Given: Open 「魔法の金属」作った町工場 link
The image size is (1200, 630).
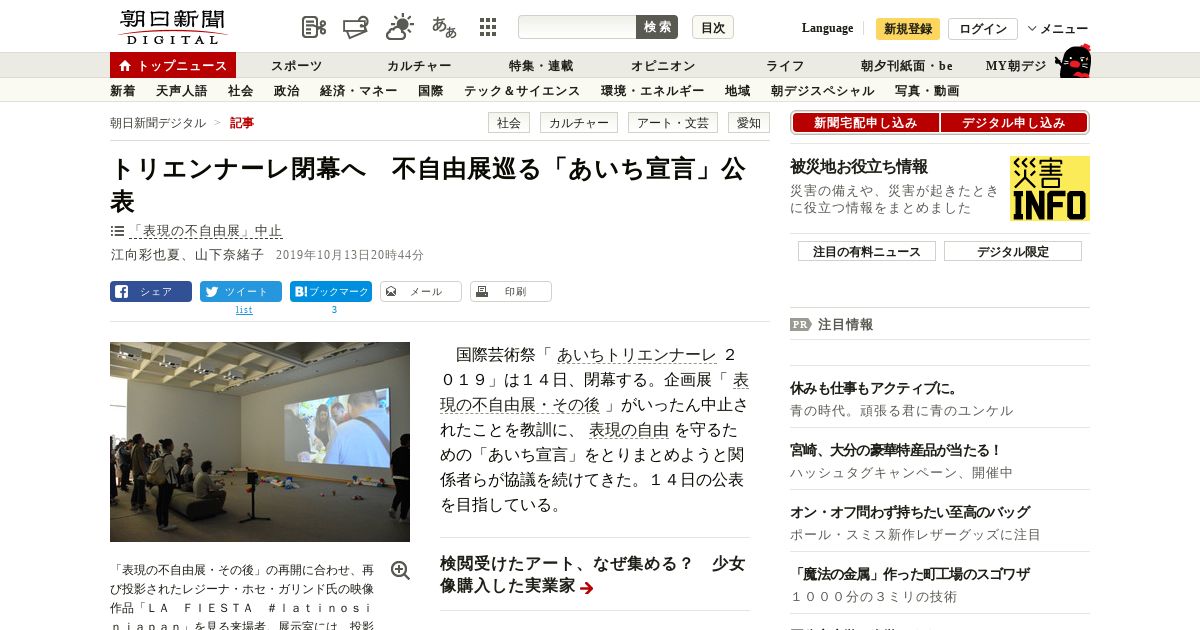Looking at the screenshot, I should [x=910, y=574].
